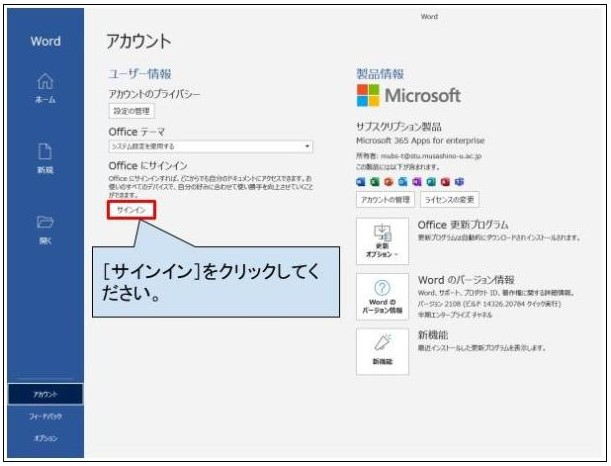Click the Outlook app icon
The width and height of the screenshot is (611, 466).
403,182
